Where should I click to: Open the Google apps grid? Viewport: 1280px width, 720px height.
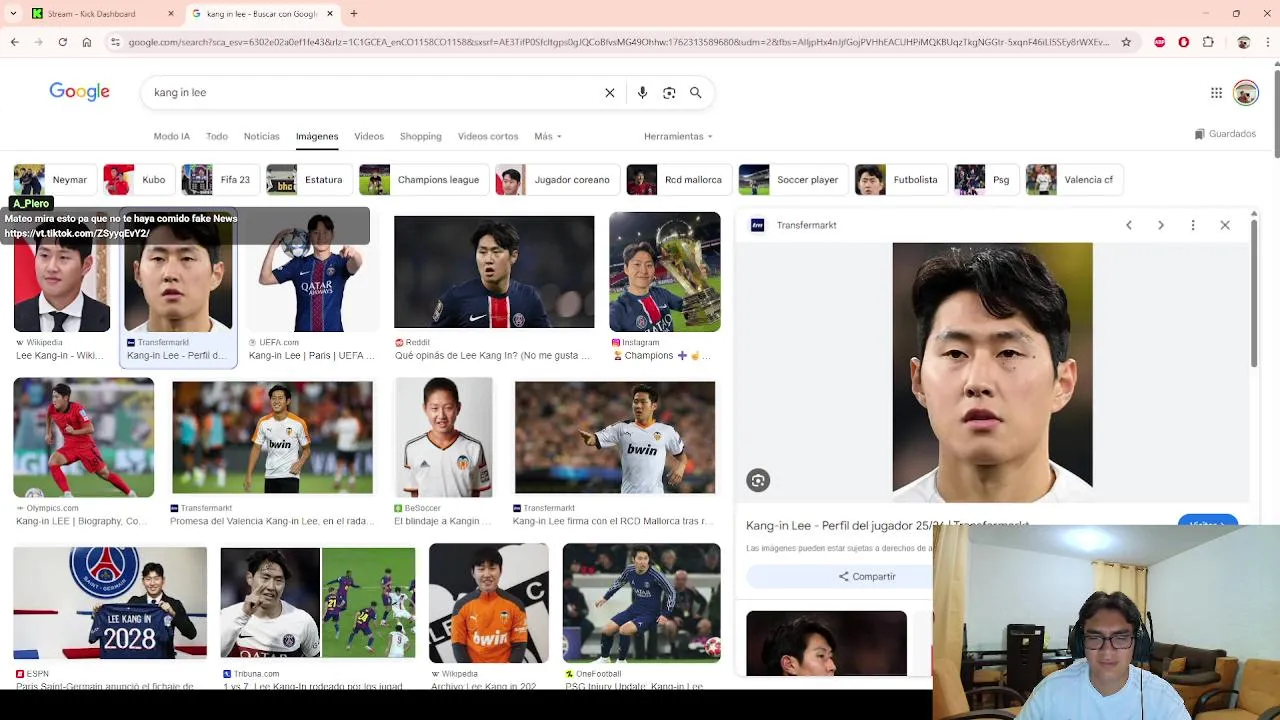point(1216,93)
